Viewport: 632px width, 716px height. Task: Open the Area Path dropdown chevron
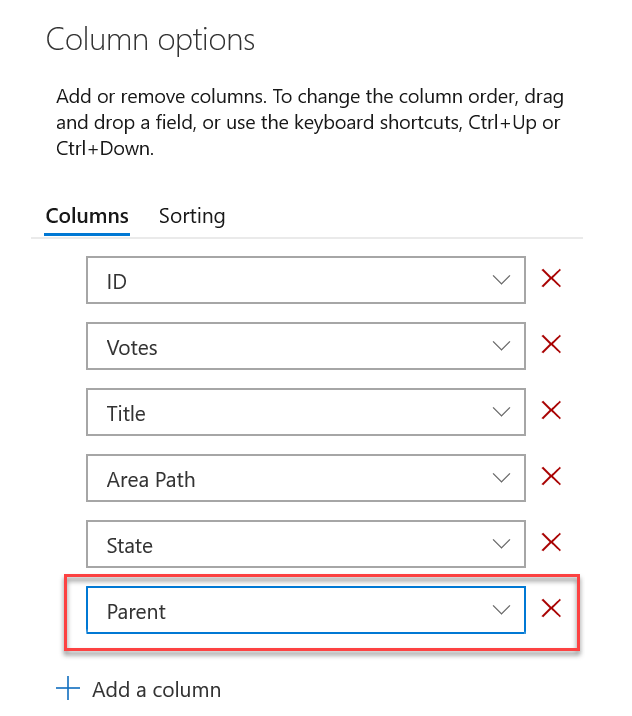point(503,479)
